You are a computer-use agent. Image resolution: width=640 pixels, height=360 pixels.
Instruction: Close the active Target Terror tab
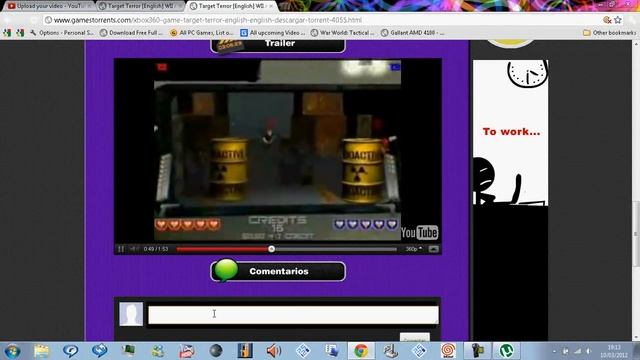[271, 6]
